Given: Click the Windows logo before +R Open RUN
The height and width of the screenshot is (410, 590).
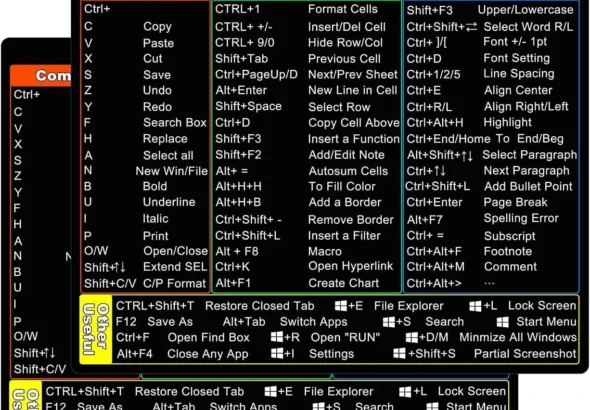Looking at the screenshot, I should (x=277, y=337).
